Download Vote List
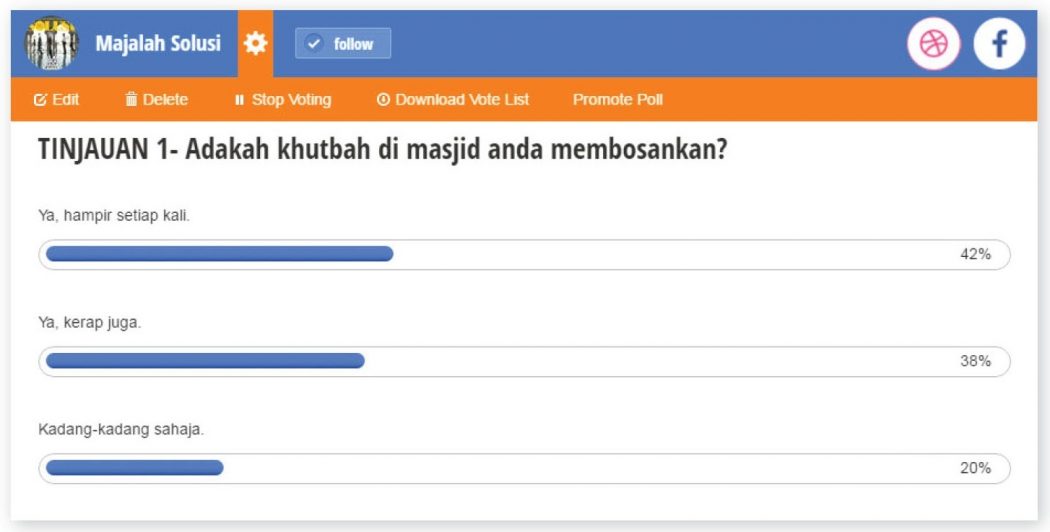The width and height of the screenshot is (1050, 532). tap(453, 100)
